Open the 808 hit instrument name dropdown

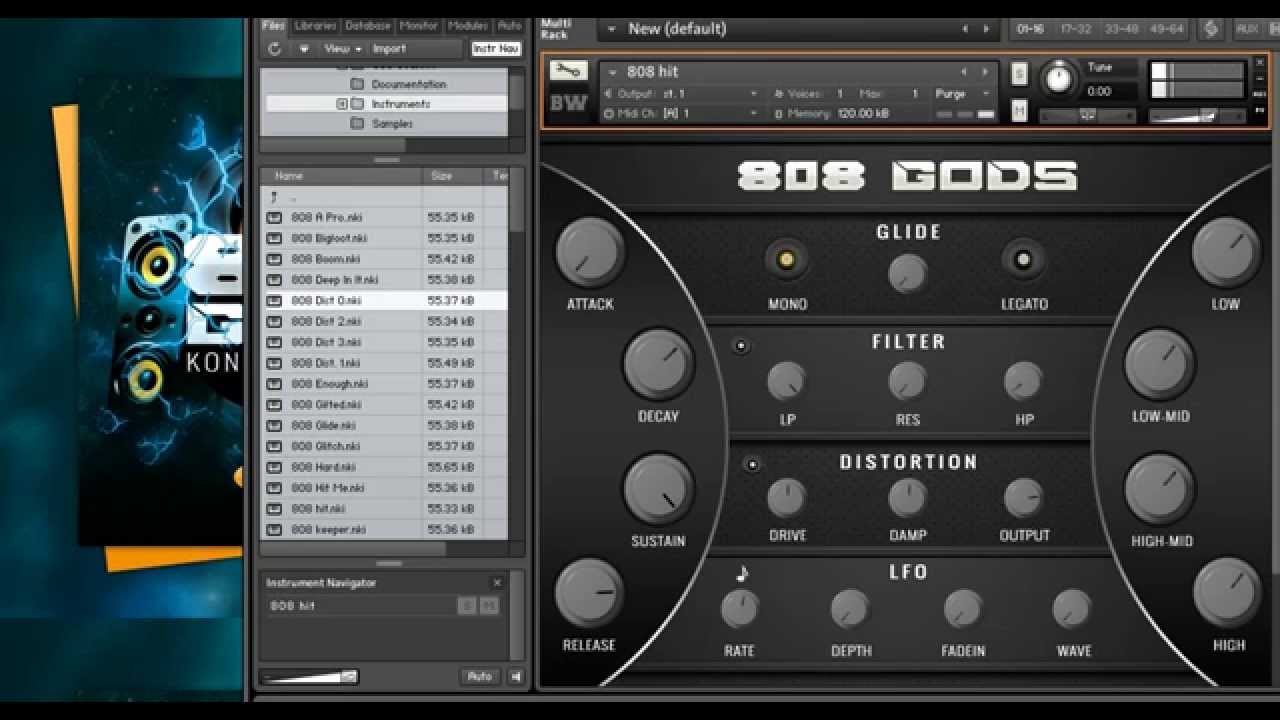coord(612,72)
